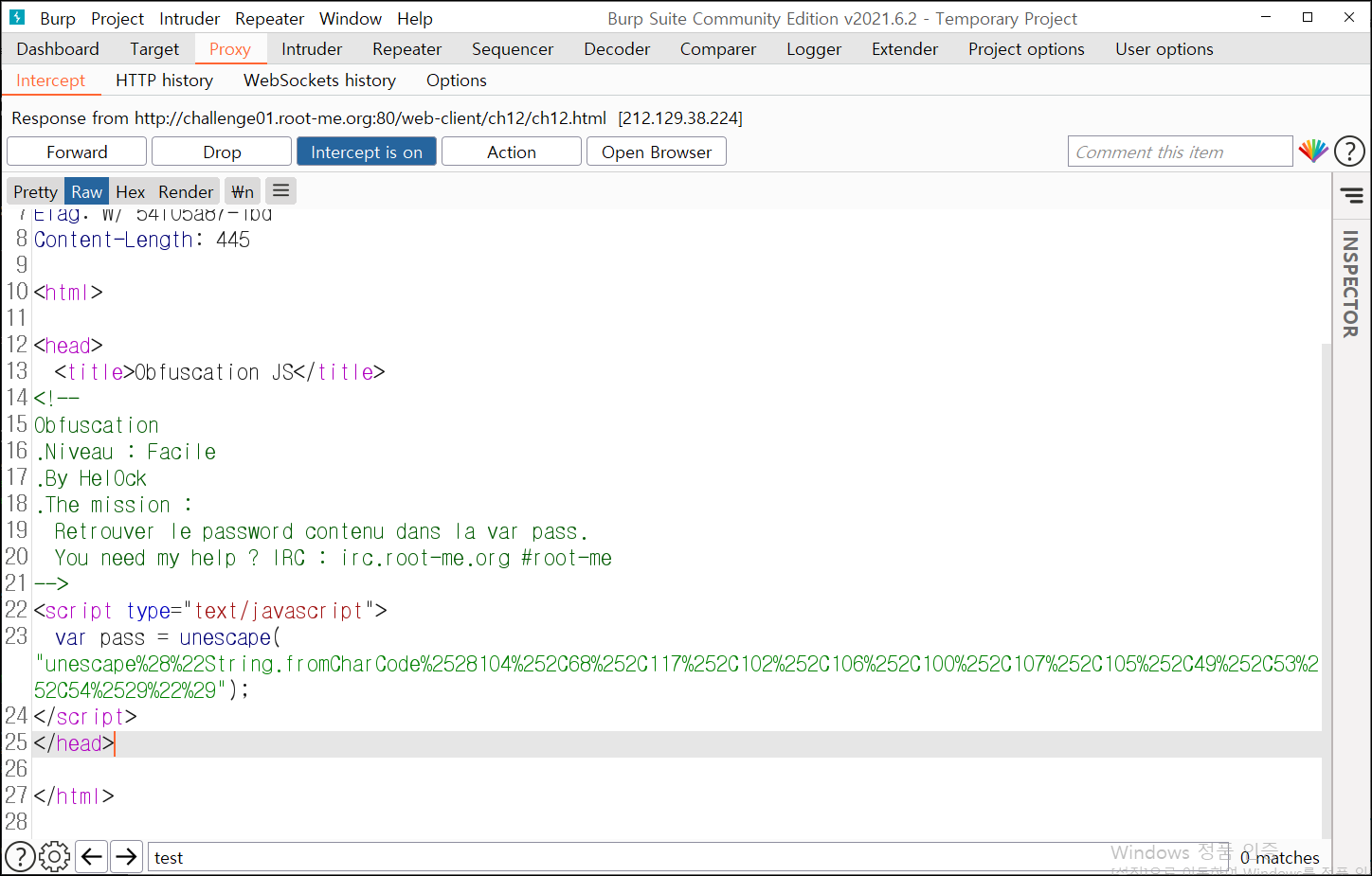Click the Comment this item field
Image resolution: width=1372 pixels, height=876 pixels.
[x=1181, y=152]
